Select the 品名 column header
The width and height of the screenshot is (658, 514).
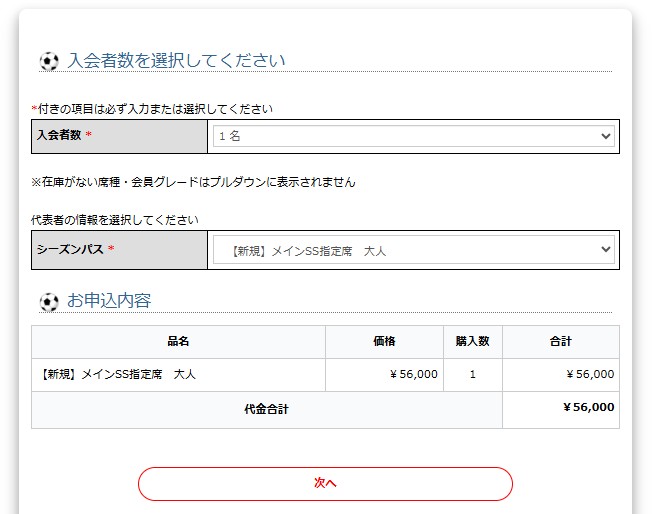(178, 342)
